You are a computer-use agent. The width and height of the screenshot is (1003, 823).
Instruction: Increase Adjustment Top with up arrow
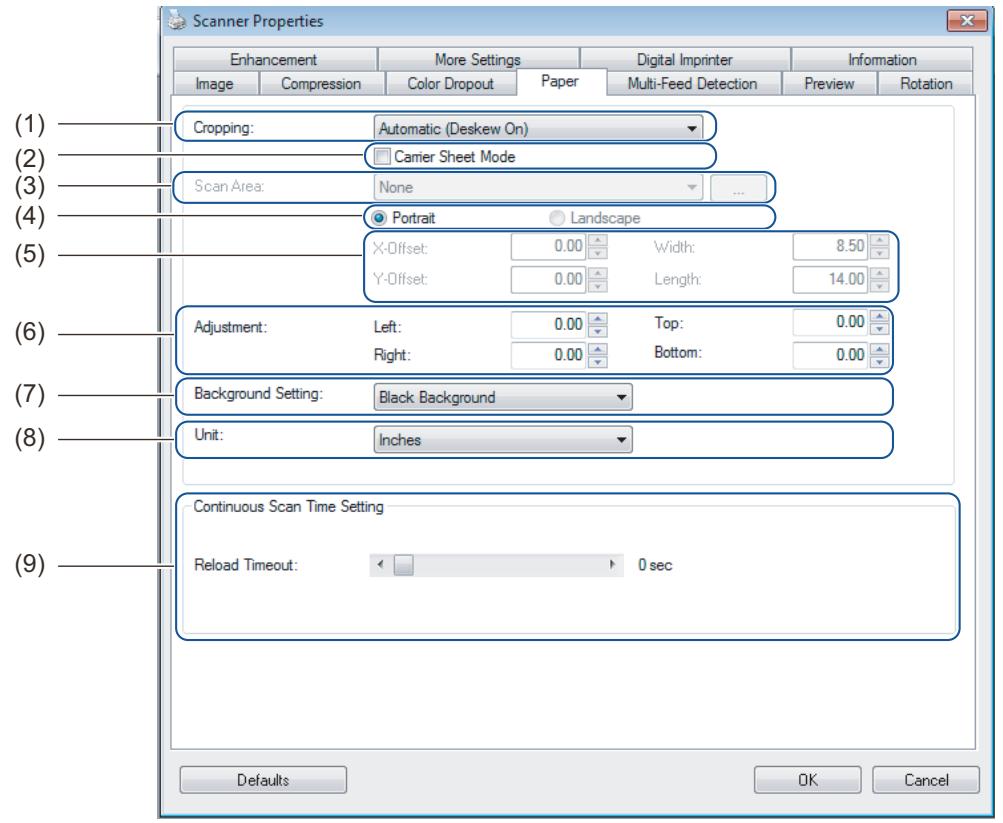pyautogui.click(x=880, y=316)
